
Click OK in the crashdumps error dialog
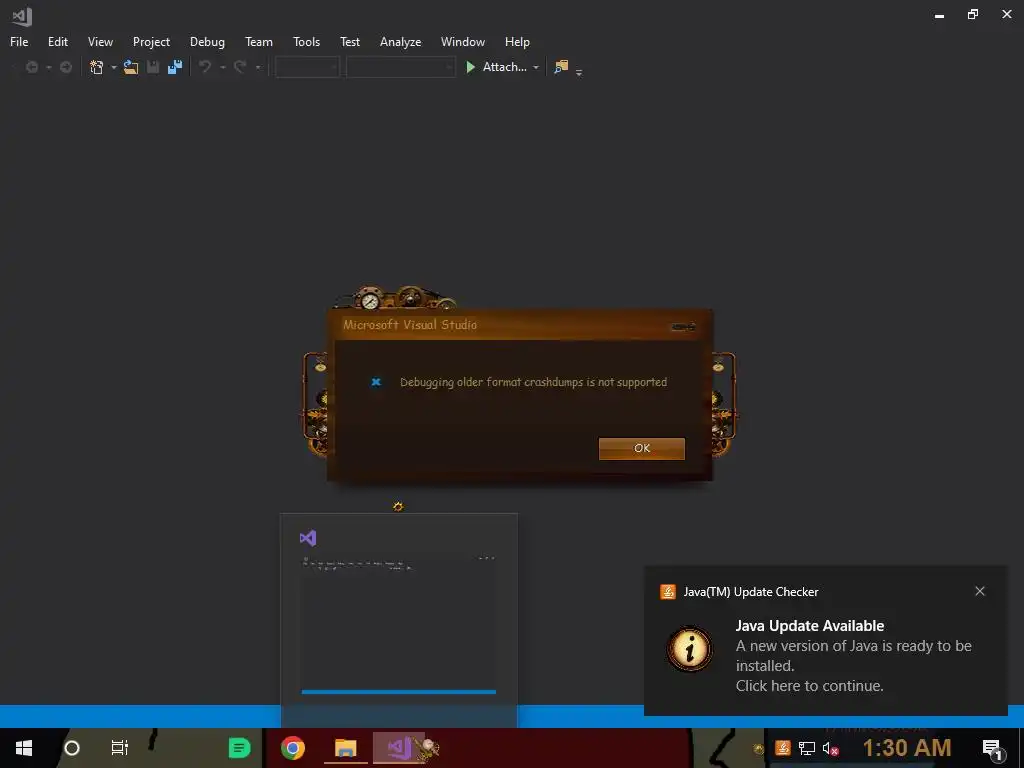(642, 449)
